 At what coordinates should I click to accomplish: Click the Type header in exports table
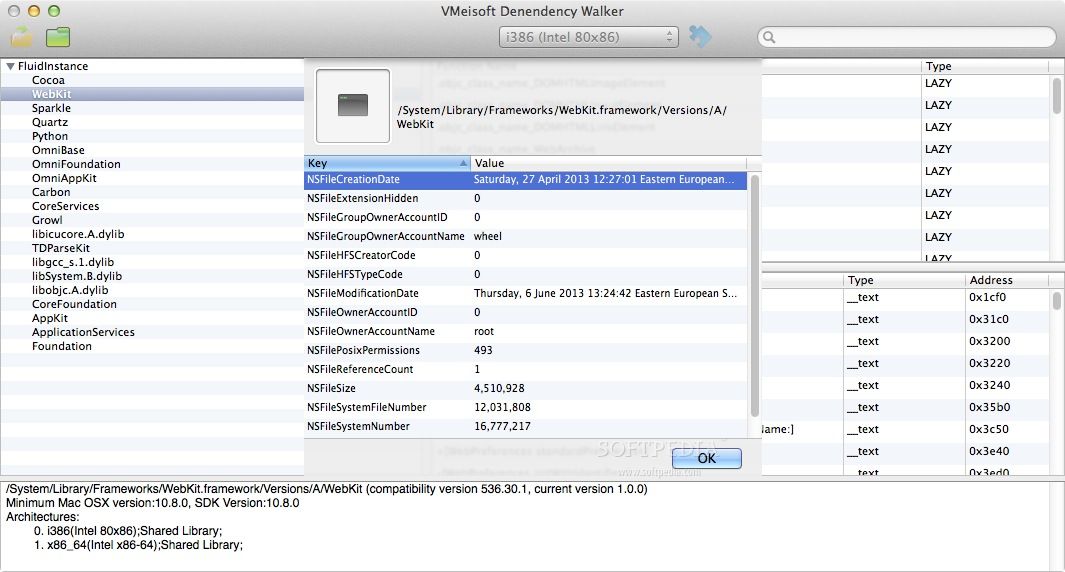tap(904, 280)
